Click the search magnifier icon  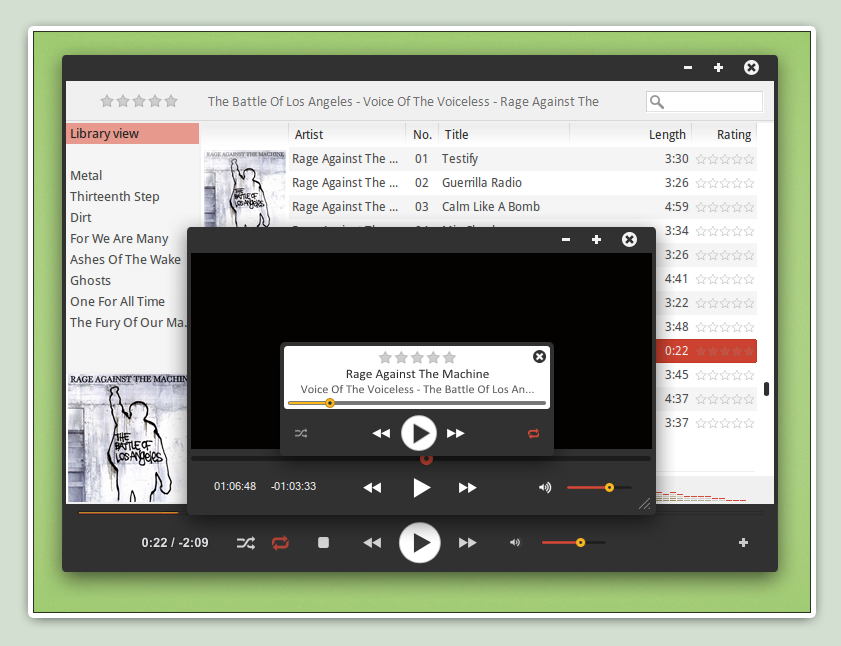(x=657, y=101)
